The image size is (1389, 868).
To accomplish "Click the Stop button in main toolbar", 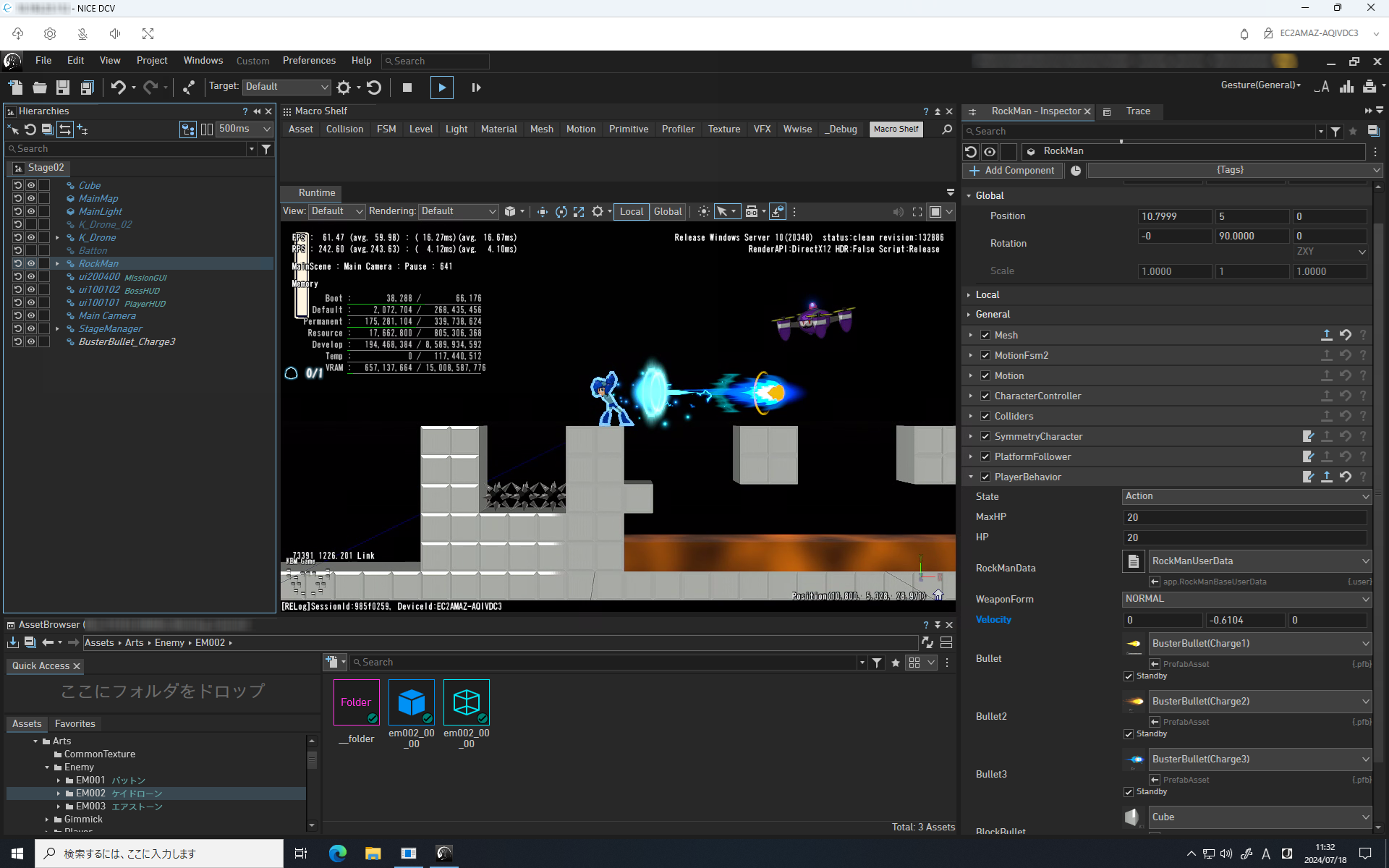I will pos(407,88).
